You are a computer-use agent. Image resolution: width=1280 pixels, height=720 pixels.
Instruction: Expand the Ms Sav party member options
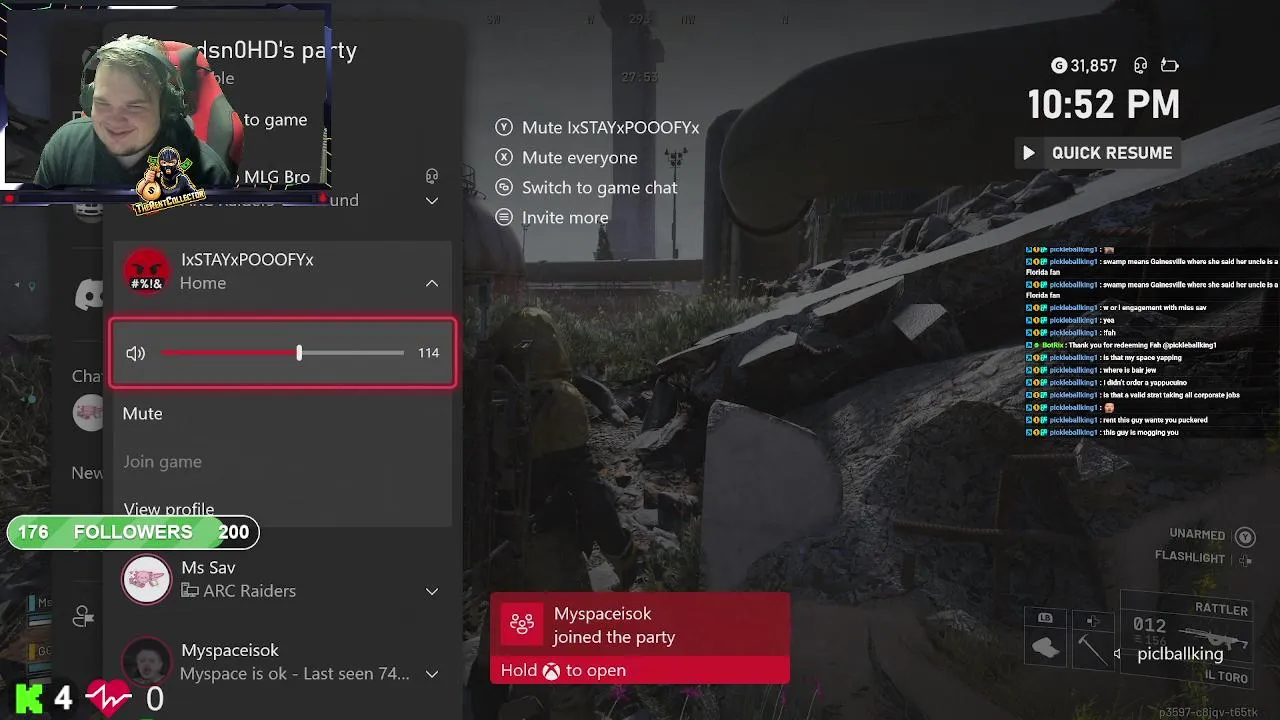[x=432, y=591]
